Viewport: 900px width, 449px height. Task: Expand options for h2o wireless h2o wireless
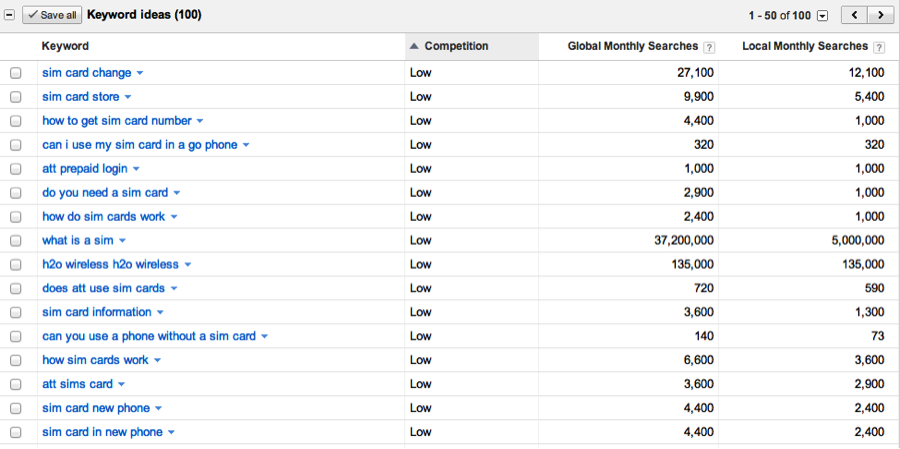[x=188, y=265]
